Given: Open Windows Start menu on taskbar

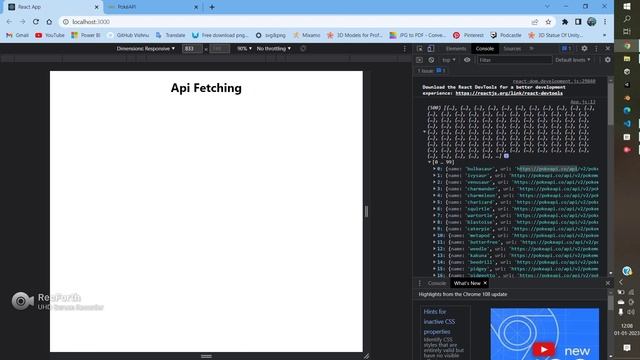Looking at the screenshot, I should pyautogui.click(x=627, y=6).
